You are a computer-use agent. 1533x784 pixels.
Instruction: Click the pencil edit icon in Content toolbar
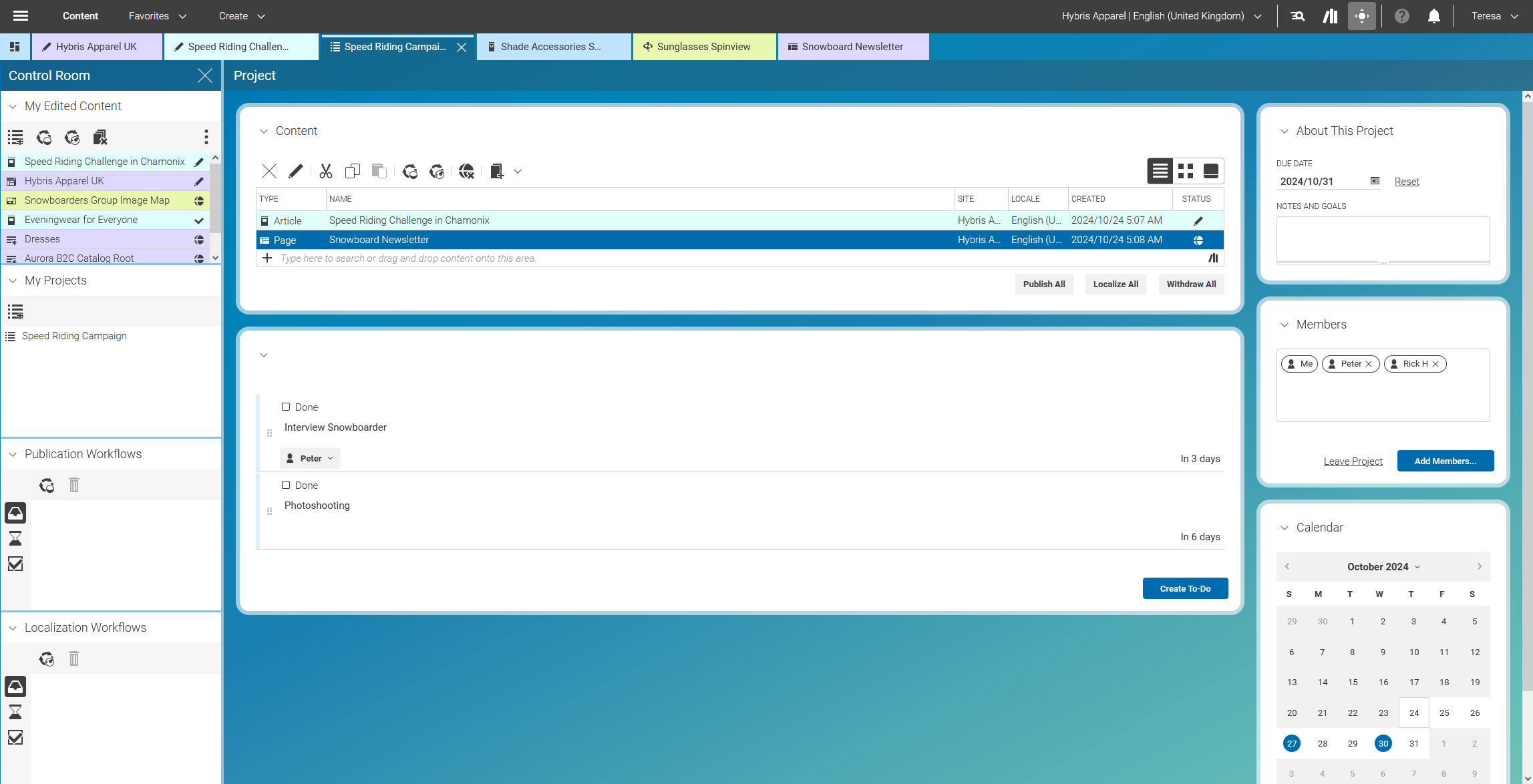pos(295,172)
